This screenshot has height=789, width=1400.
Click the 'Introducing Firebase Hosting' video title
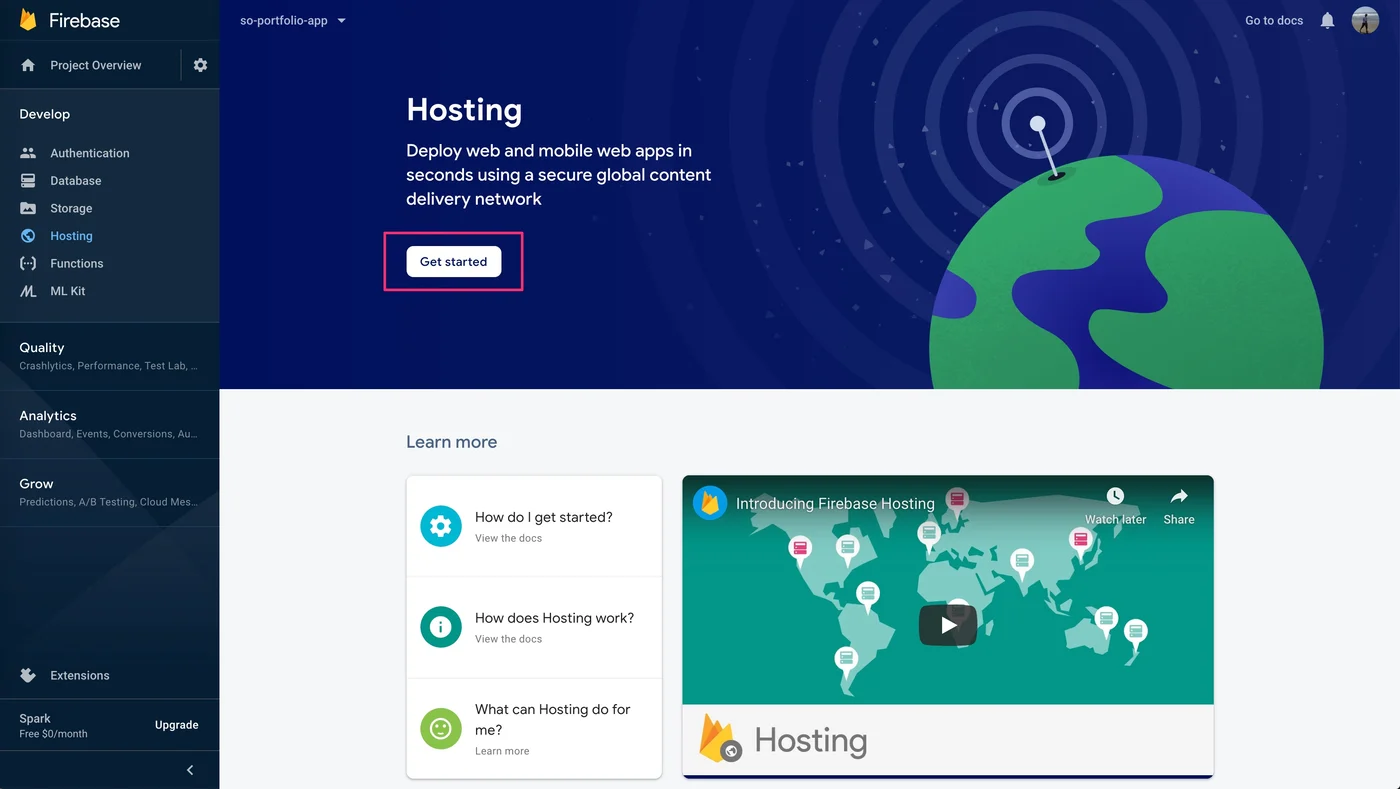835,503
